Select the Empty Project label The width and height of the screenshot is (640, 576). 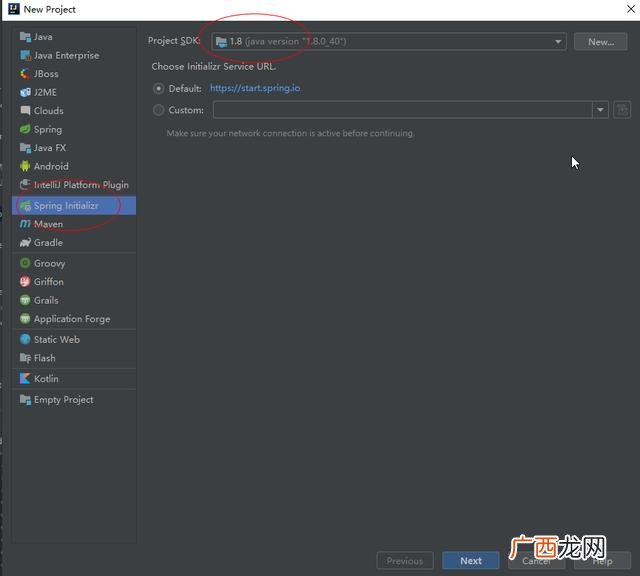(x=63, y=400)
